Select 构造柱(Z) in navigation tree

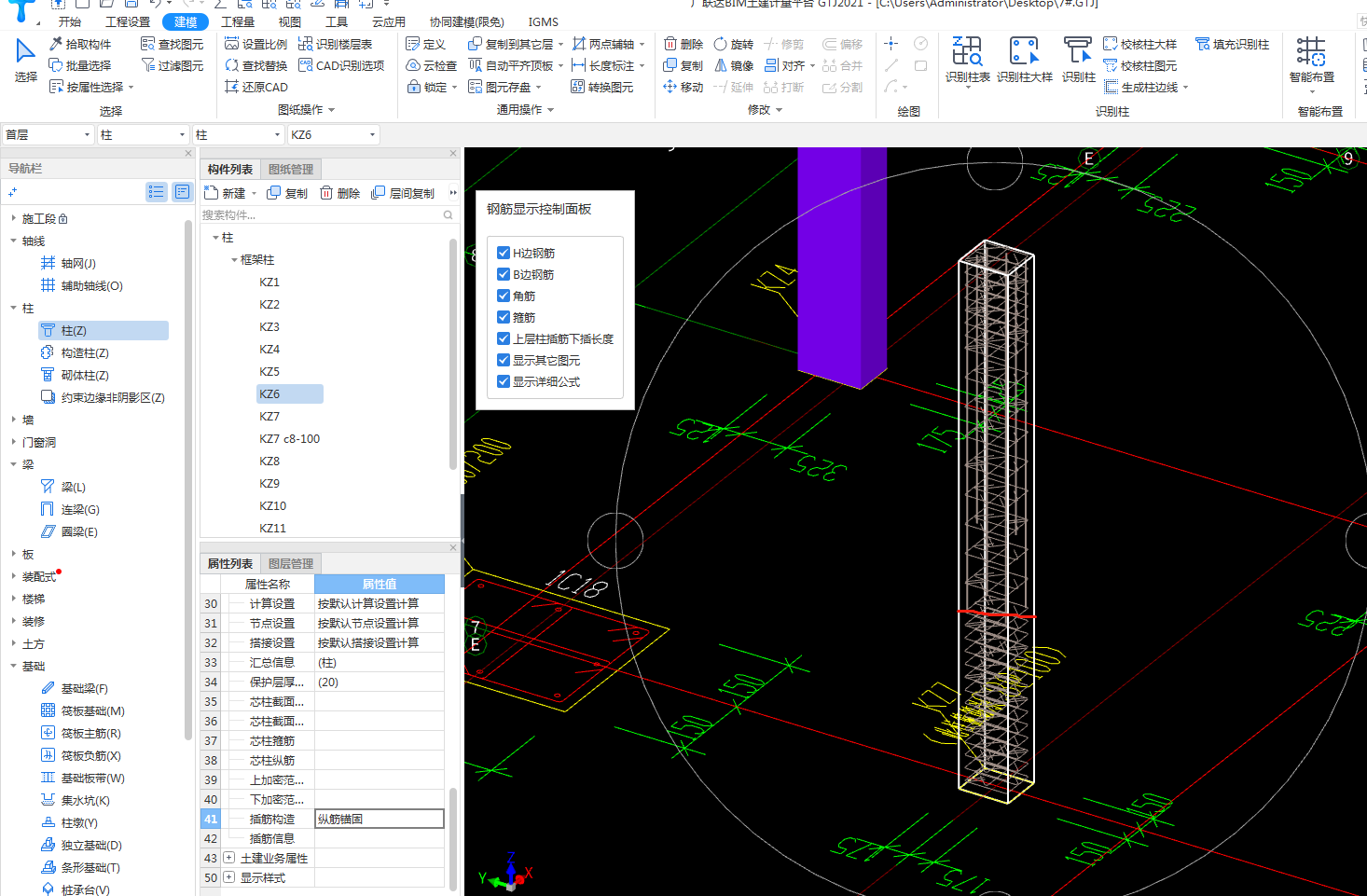75,353
